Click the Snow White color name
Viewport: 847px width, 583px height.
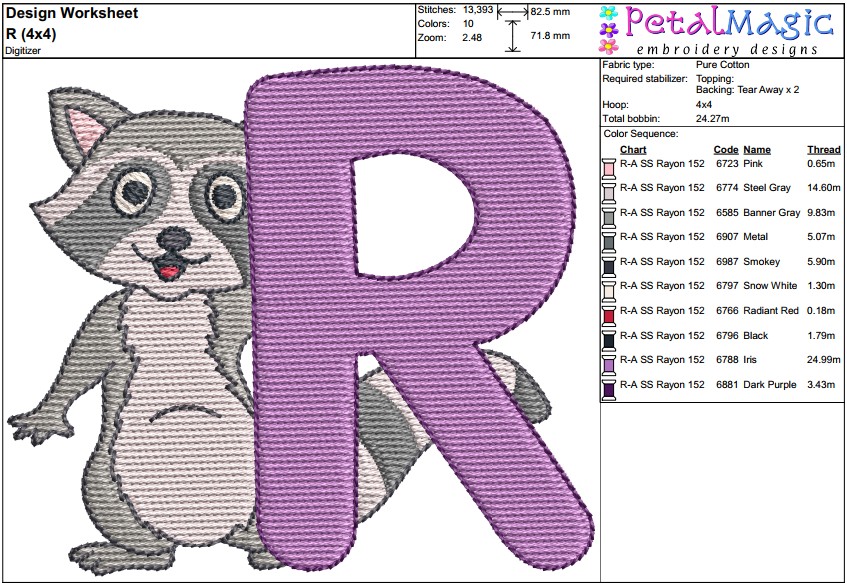pos(770,286)
